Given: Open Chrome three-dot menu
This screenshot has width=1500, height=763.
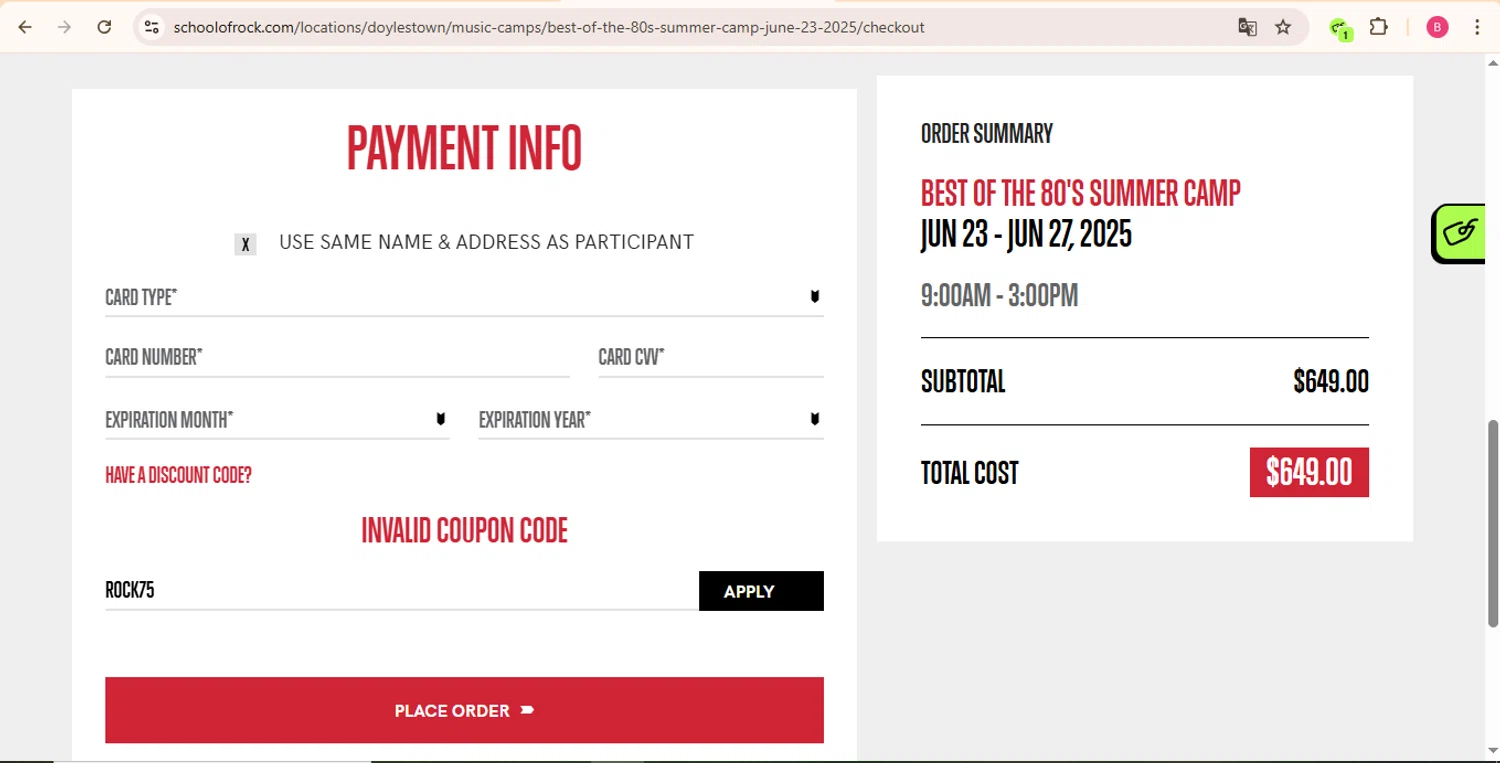Looking at the screenshot, I should point(1477,27).
